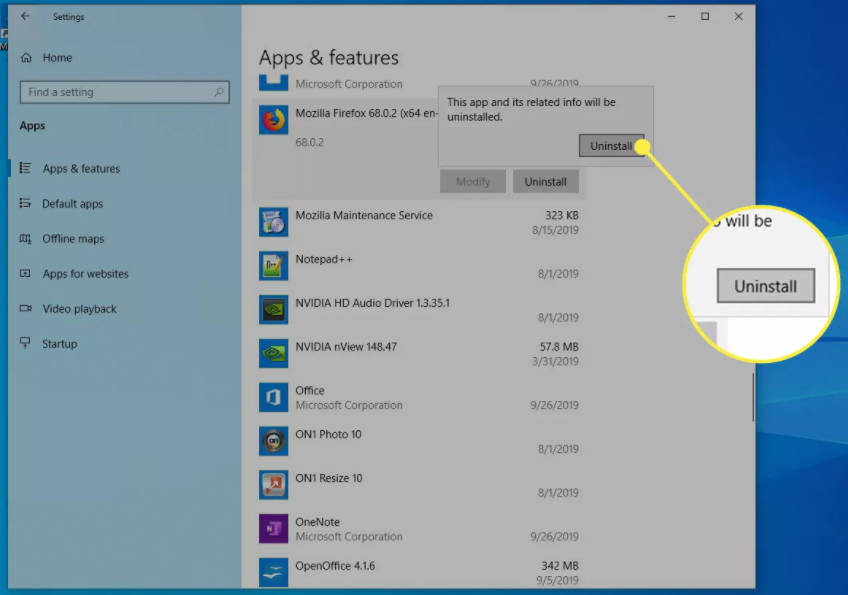The height and width of the screenshot is (595, 848).
Task: Click the Mozilla Maintenance Service icon
Action: tap(273, 222)
